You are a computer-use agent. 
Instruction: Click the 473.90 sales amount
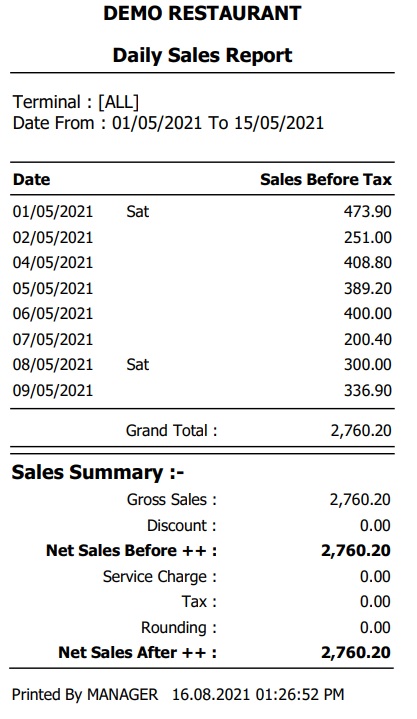[368, 211]
